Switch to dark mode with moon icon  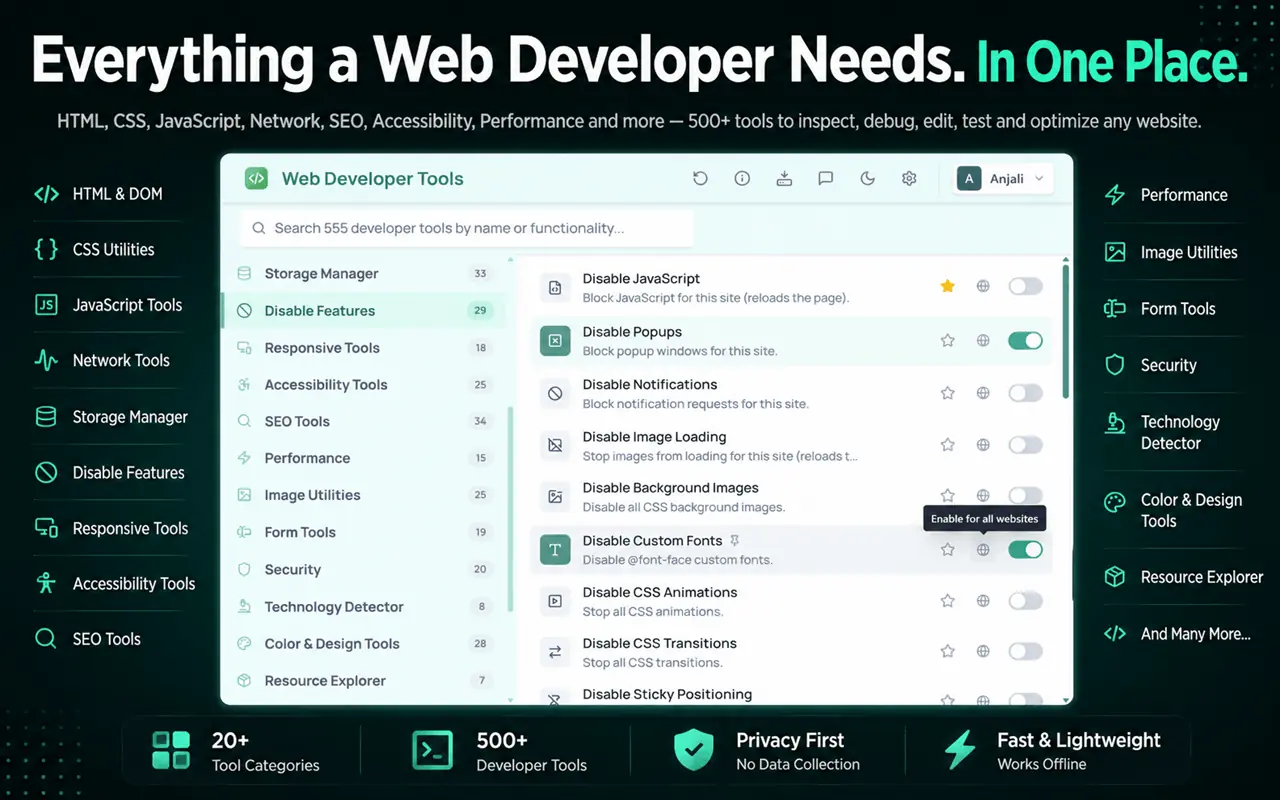[x=868, y=179]
